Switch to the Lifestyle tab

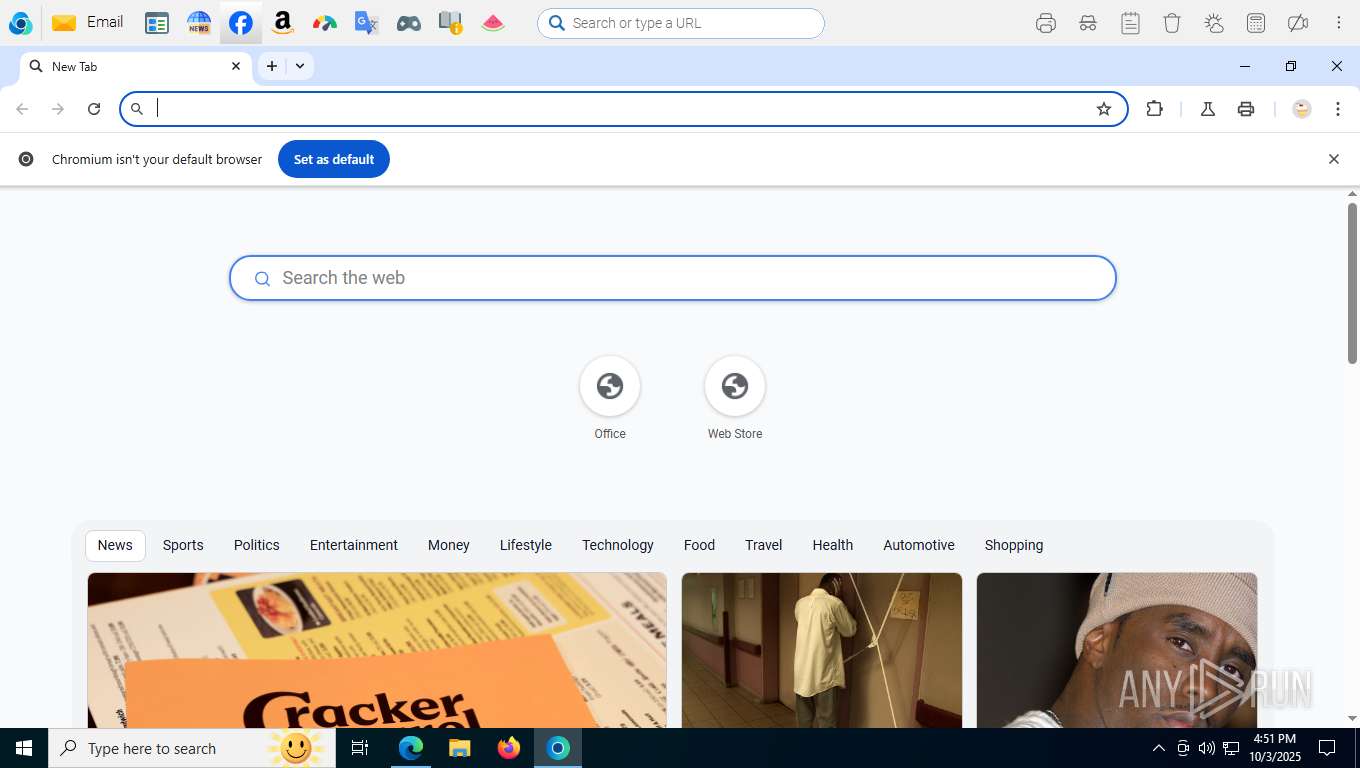pos(526,545)
